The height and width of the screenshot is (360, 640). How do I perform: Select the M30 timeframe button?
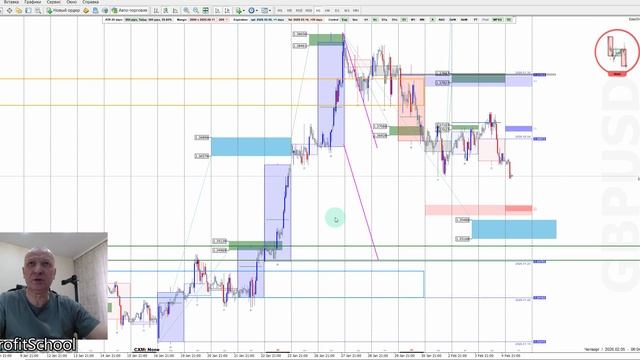tap(309, 10)
